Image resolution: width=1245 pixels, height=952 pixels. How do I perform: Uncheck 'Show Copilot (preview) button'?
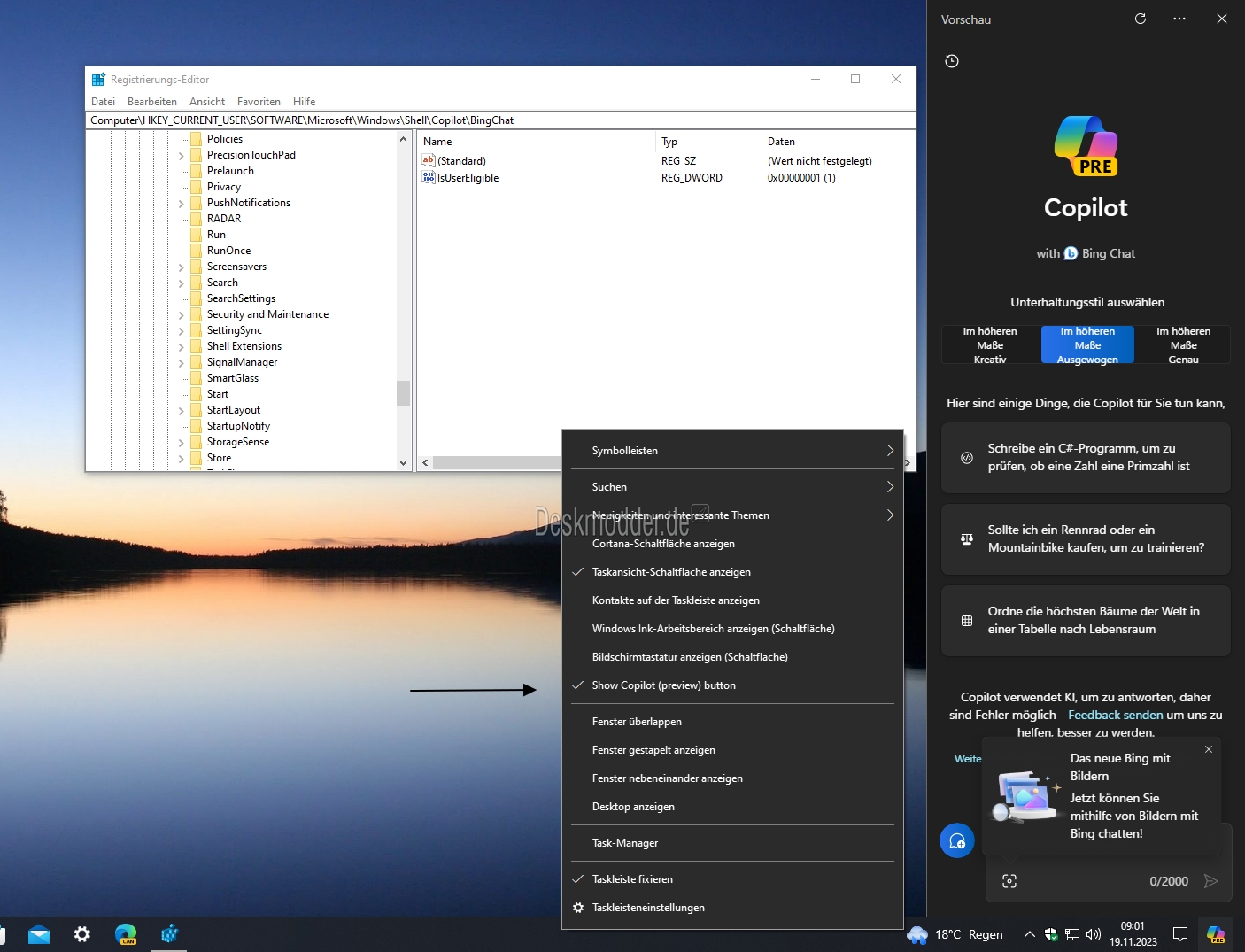coord(732,685)
